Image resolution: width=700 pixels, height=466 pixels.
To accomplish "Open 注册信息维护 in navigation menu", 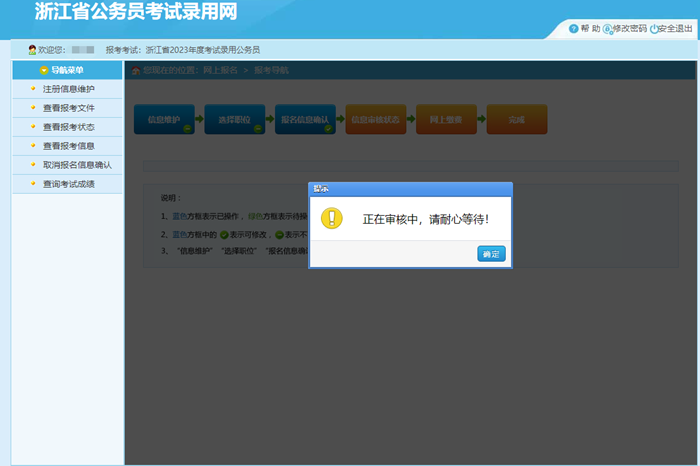I will point(68,89).
